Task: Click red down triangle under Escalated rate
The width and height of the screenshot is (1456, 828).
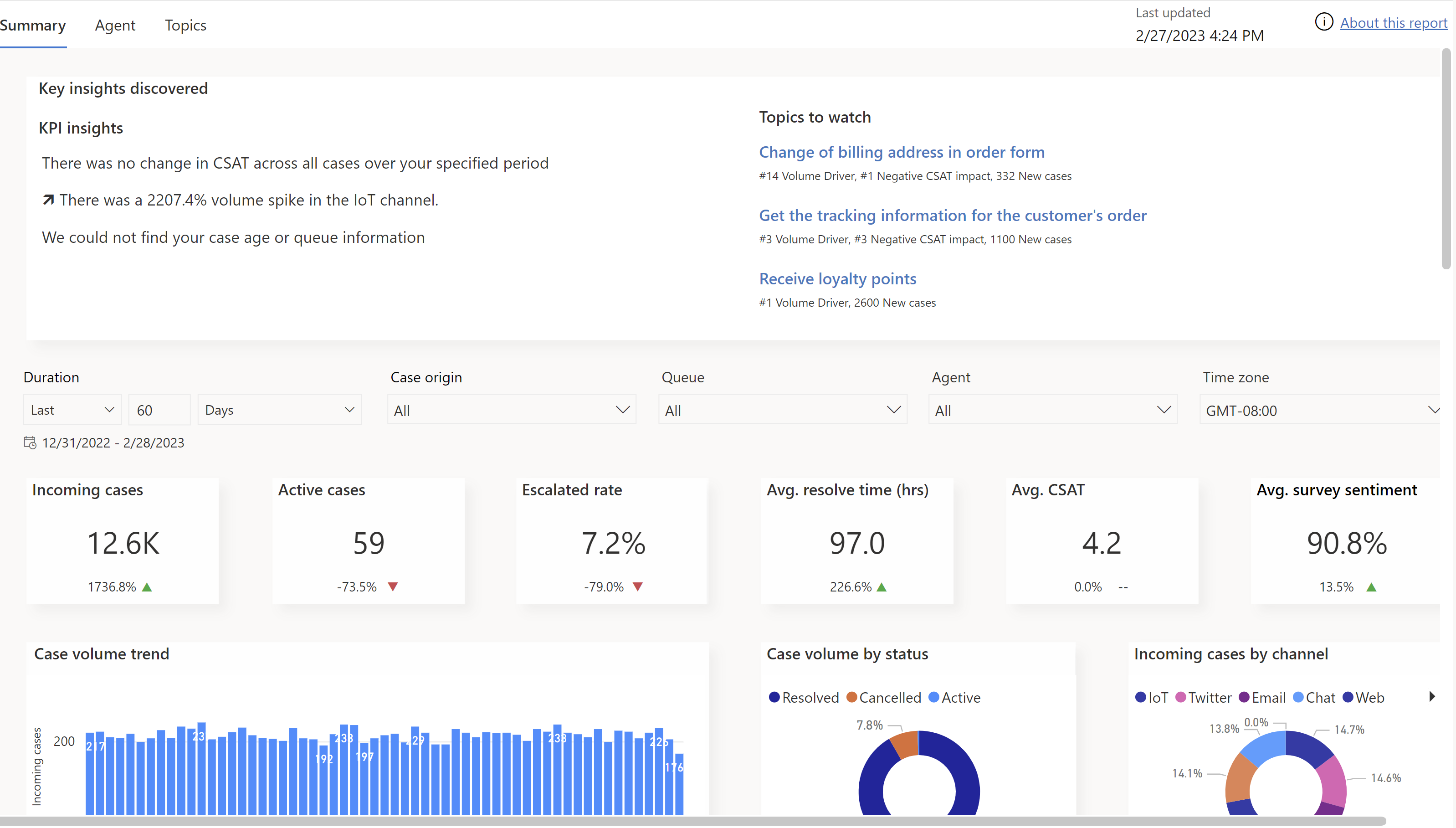Action: pos(638,587)
